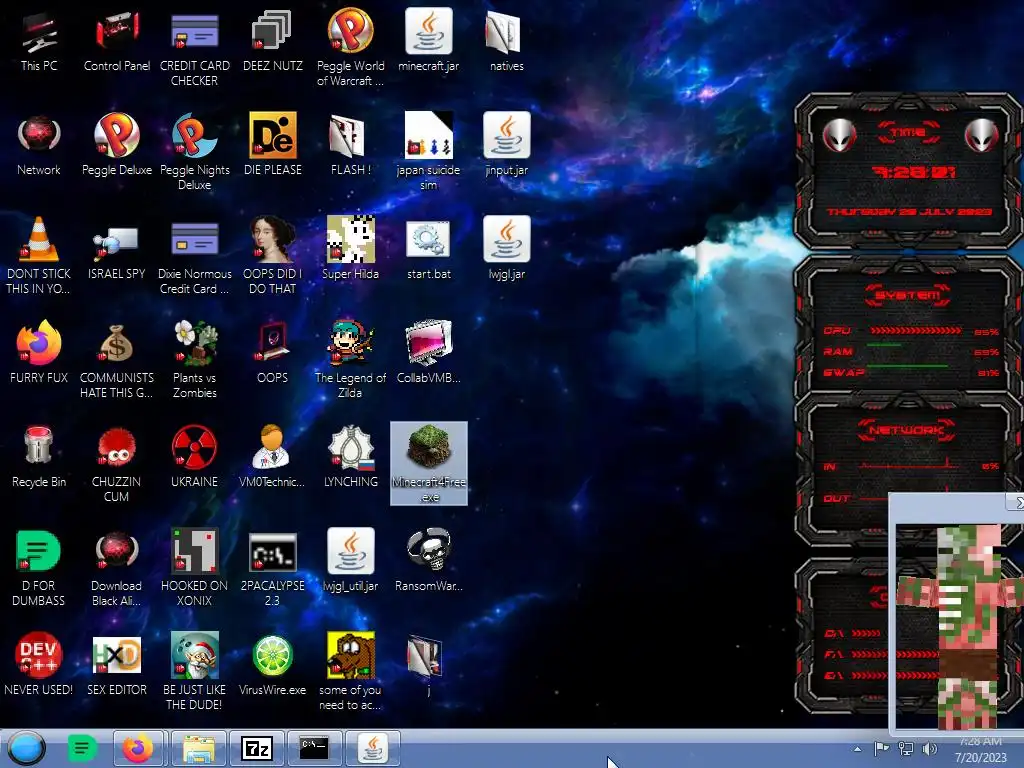This screenshot has width=1024, height=768.
Task: Select the CREDIT CARD CHECKER icon
Action: coord(195,33)
